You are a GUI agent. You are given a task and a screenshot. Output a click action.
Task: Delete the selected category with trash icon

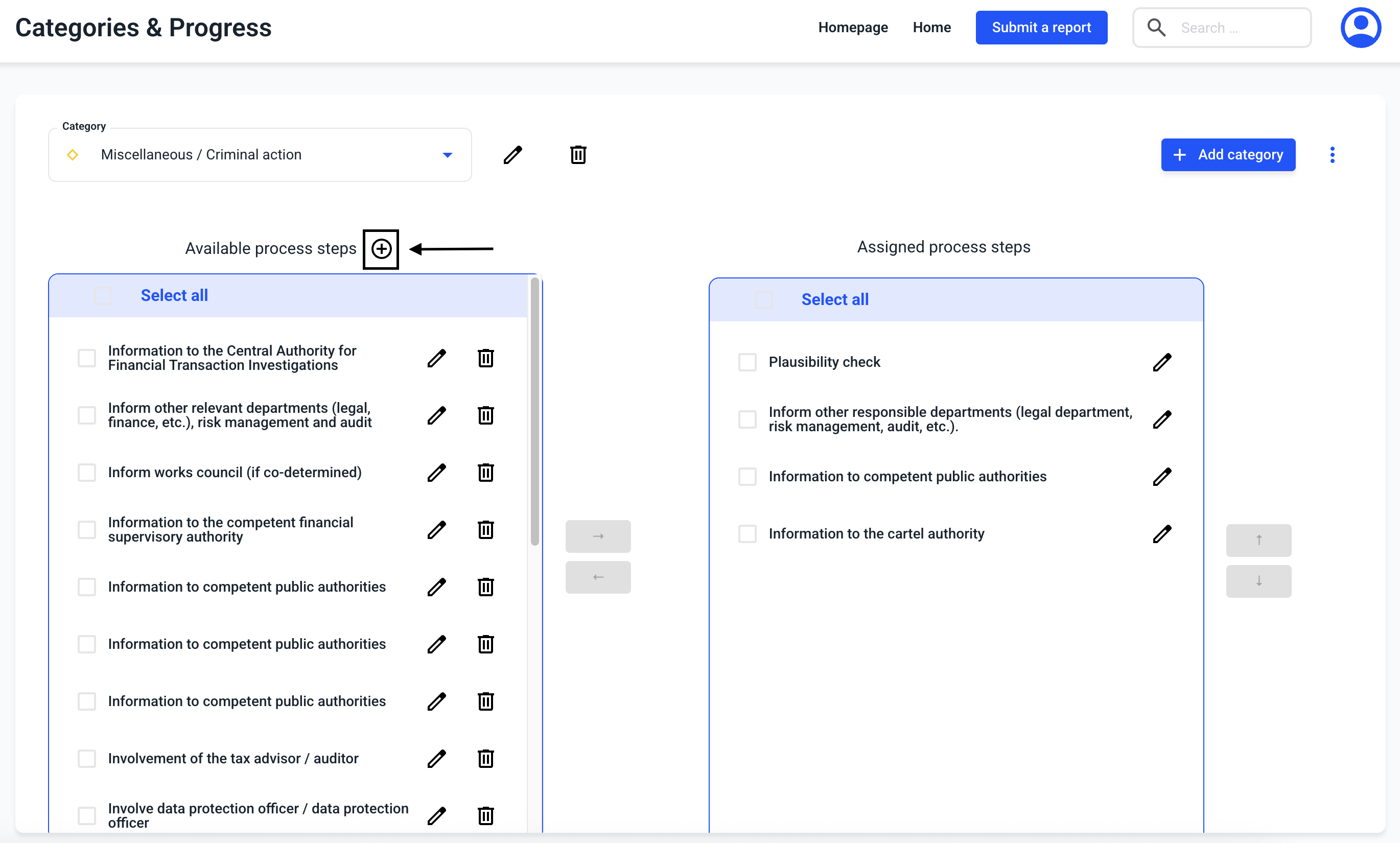click(577, 154)
